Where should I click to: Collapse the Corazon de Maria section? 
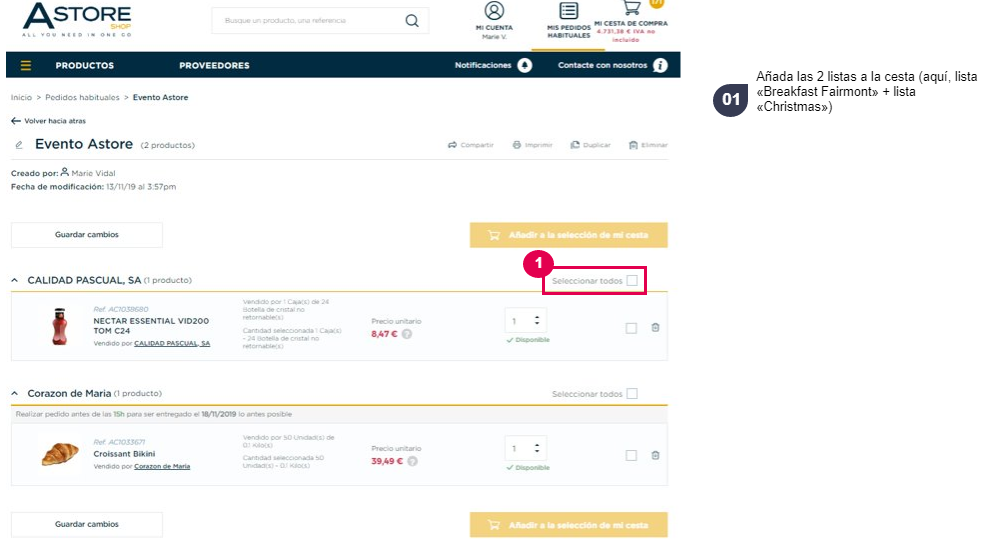click(15, 394)
